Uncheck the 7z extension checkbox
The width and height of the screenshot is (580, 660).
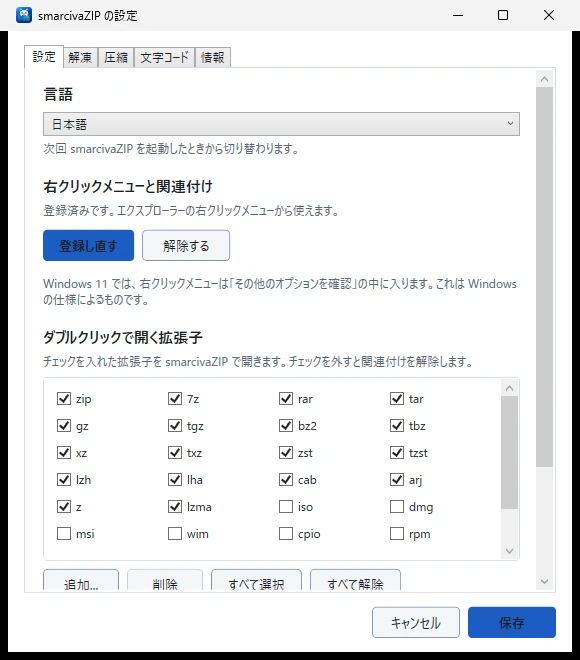(175, 398)
